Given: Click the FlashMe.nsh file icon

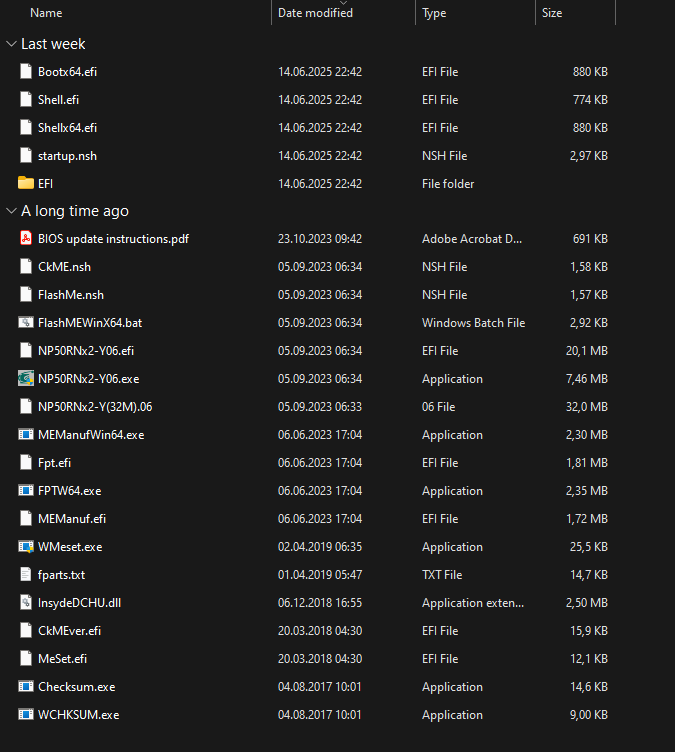Looking at the screenshot, I should (x=26, y=294).
